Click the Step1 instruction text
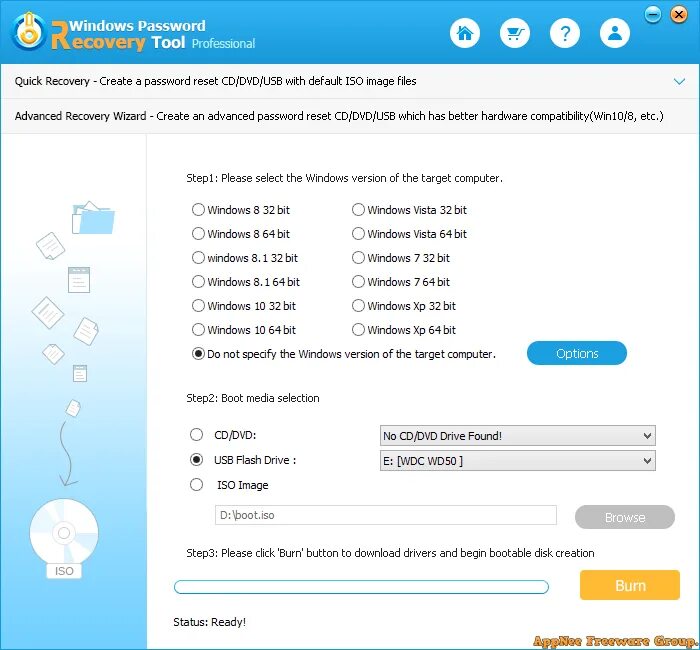The image size is (700, 650). point(344,178)
